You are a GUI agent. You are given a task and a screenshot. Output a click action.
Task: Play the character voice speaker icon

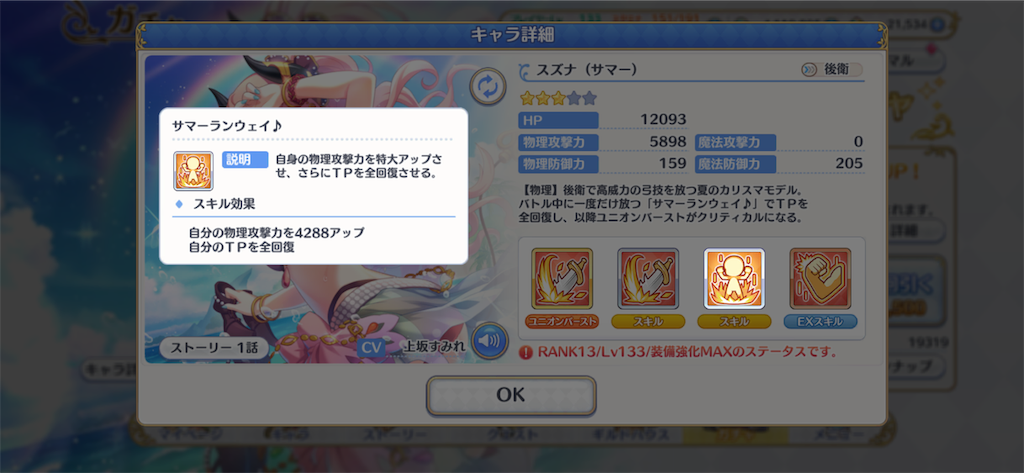point(490,340)
